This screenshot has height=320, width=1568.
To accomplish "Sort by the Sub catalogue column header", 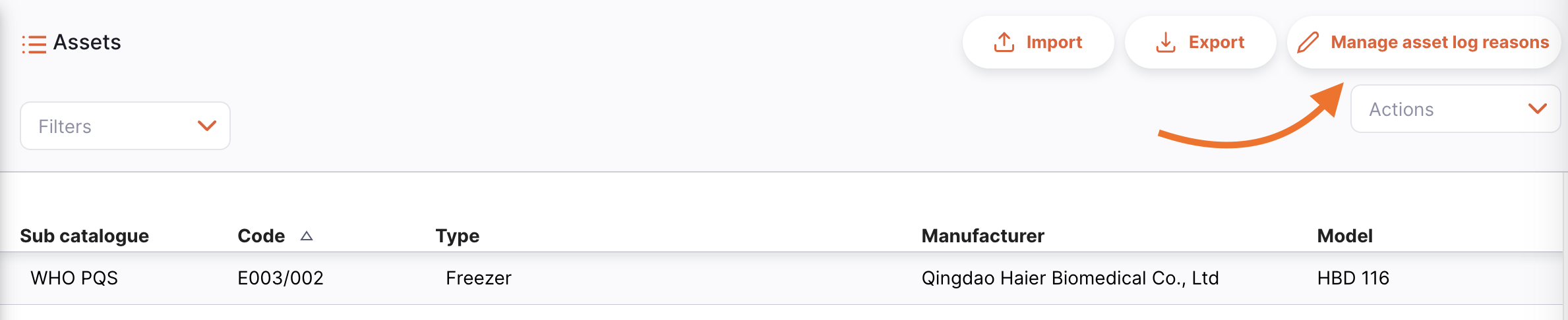I will coord(84,236).
